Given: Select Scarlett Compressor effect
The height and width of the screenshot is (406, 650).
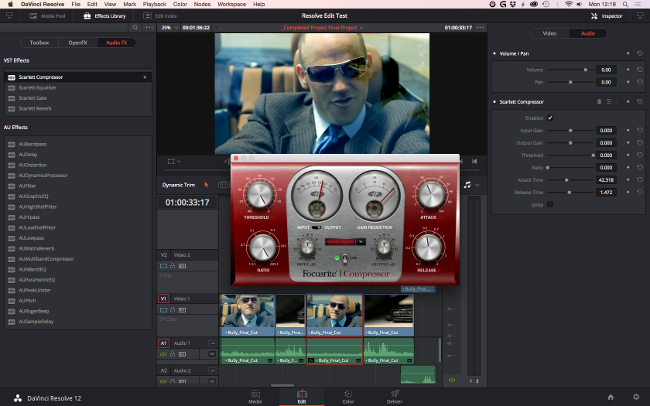Looking at the screenshot, I should [78, 77].
